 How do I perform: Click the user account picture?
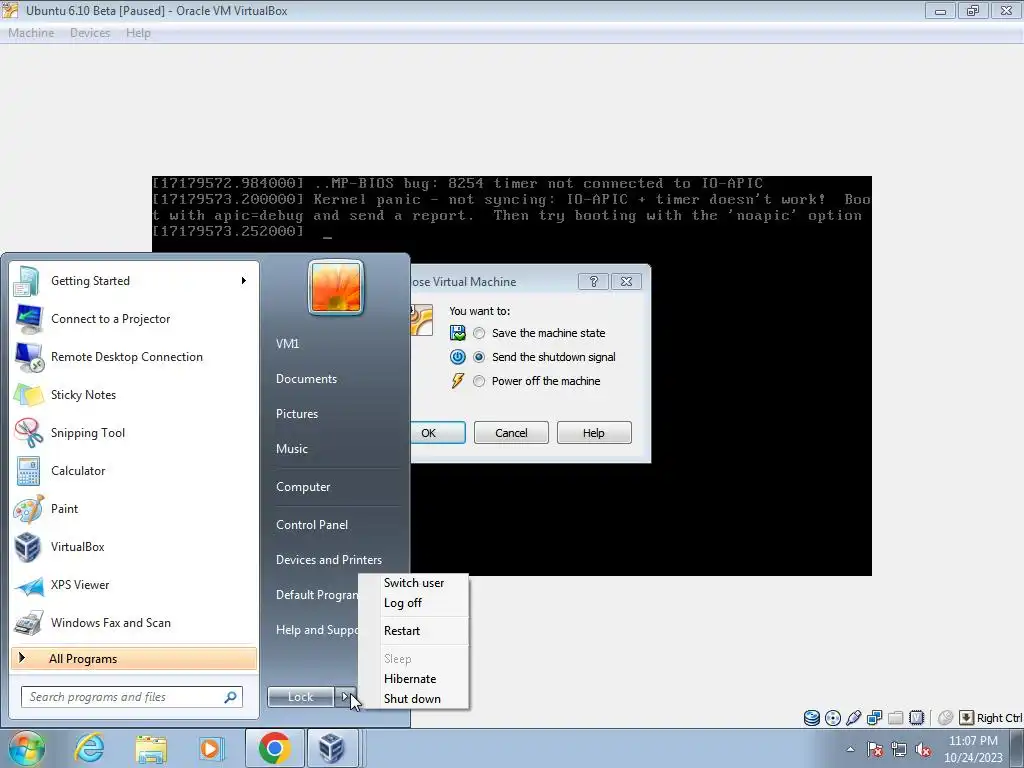point(336,287)
